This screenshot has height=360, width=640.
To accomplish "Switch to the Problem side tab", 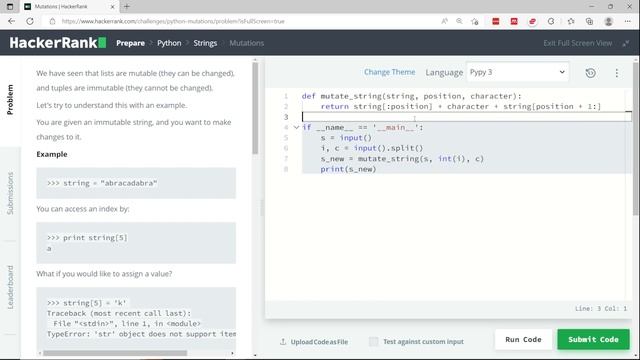I will tap(10, 100).
